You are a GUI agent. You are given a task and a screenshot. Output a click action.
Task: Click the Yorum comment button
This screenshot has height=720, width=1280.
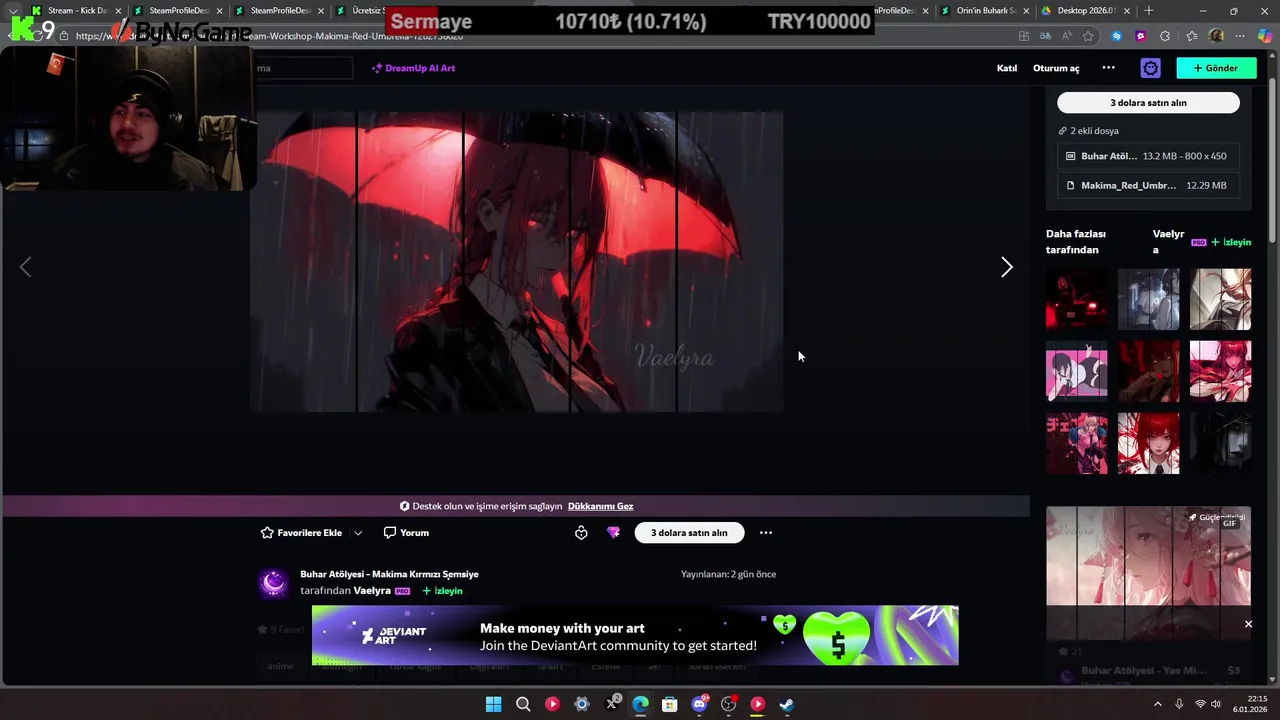407,533
